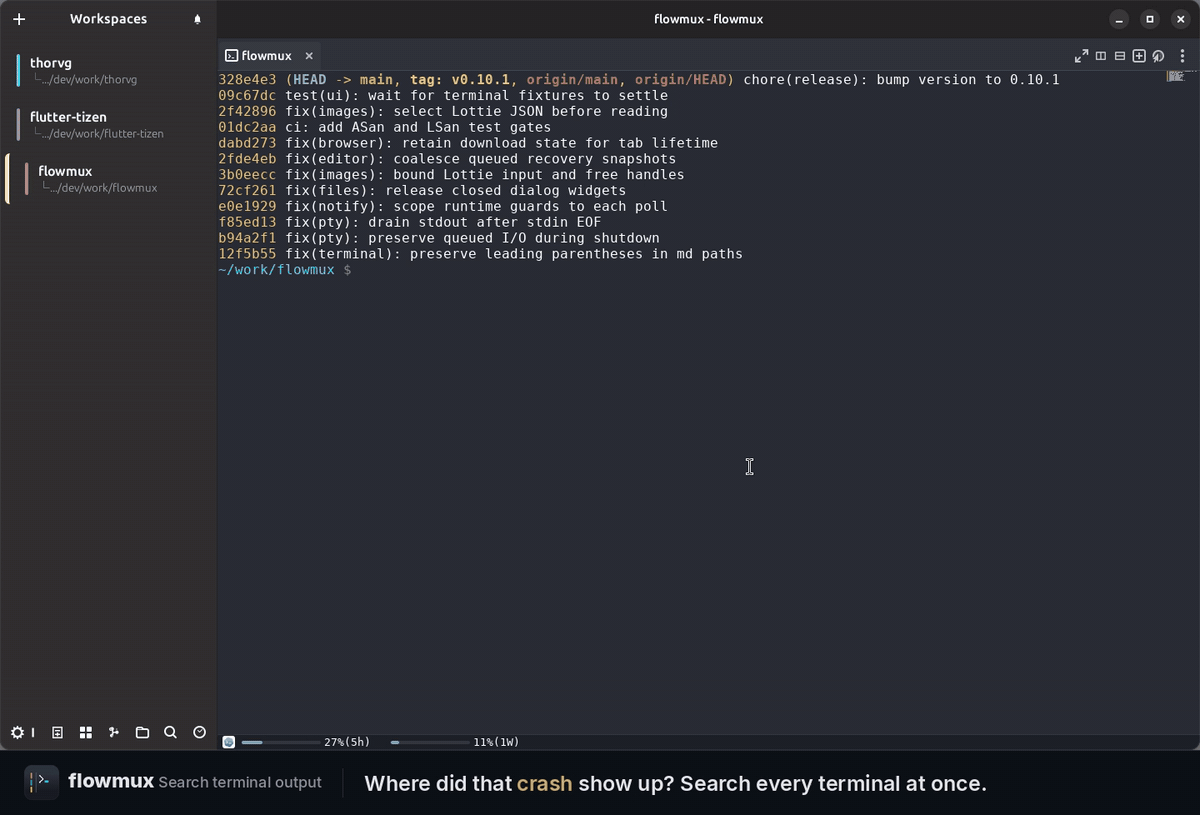Open the grid layout icon in sidebar
The height and width of the screenshot is (815, 1200).
pyautogui.click(x=86, y=733)
